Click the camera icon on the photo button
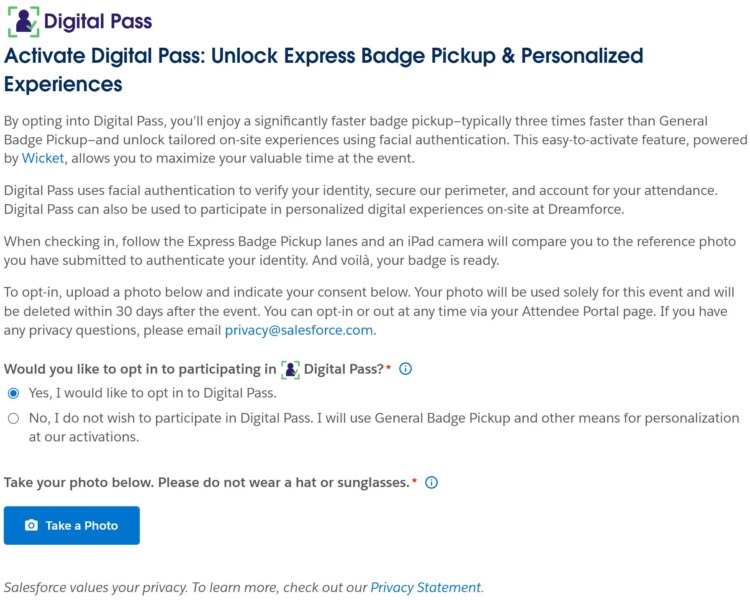 (31, 526)
